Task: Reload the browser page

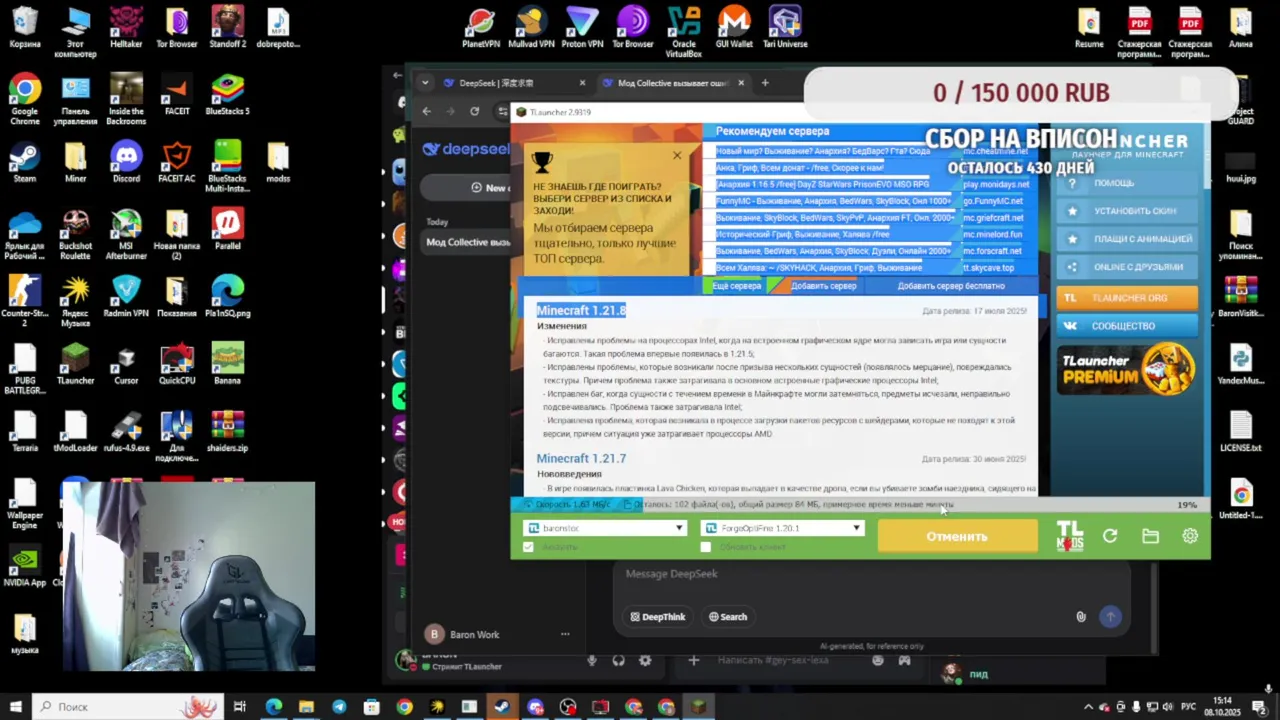Action: [475, 111]
